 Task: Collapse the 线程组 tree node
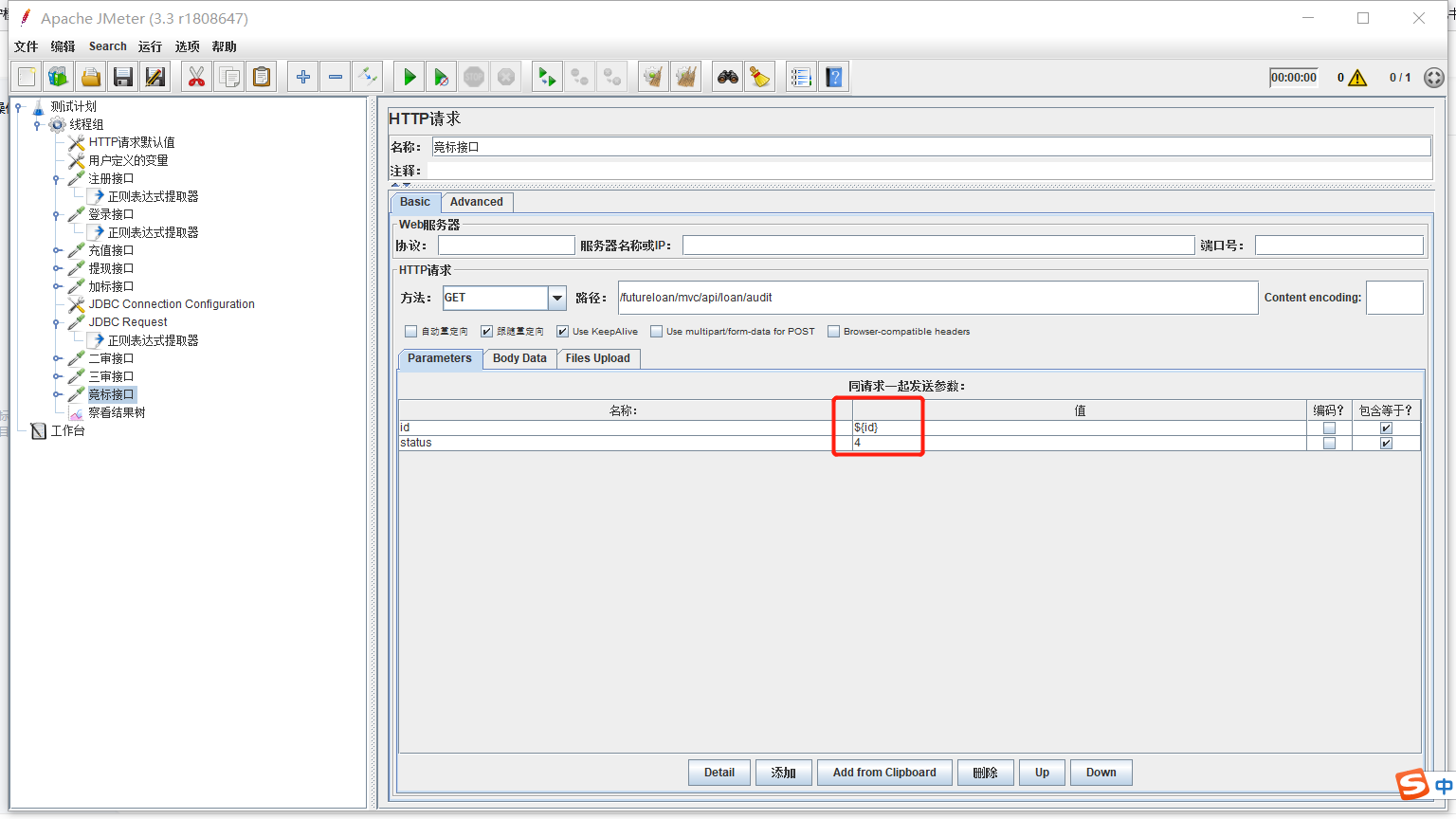click(x=37, y=125)
